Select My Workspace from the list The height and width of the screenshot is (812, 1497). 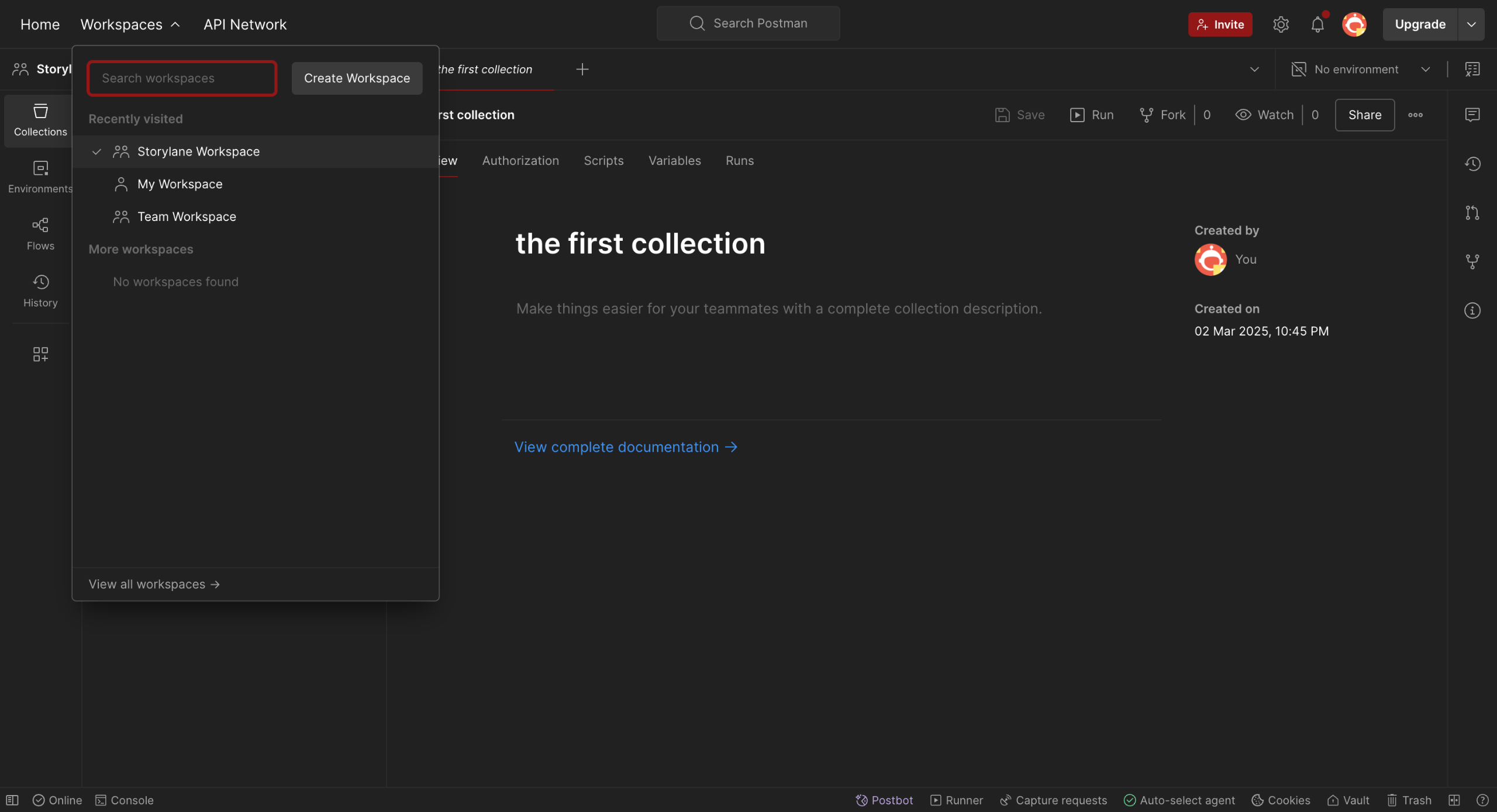point(180,184)
